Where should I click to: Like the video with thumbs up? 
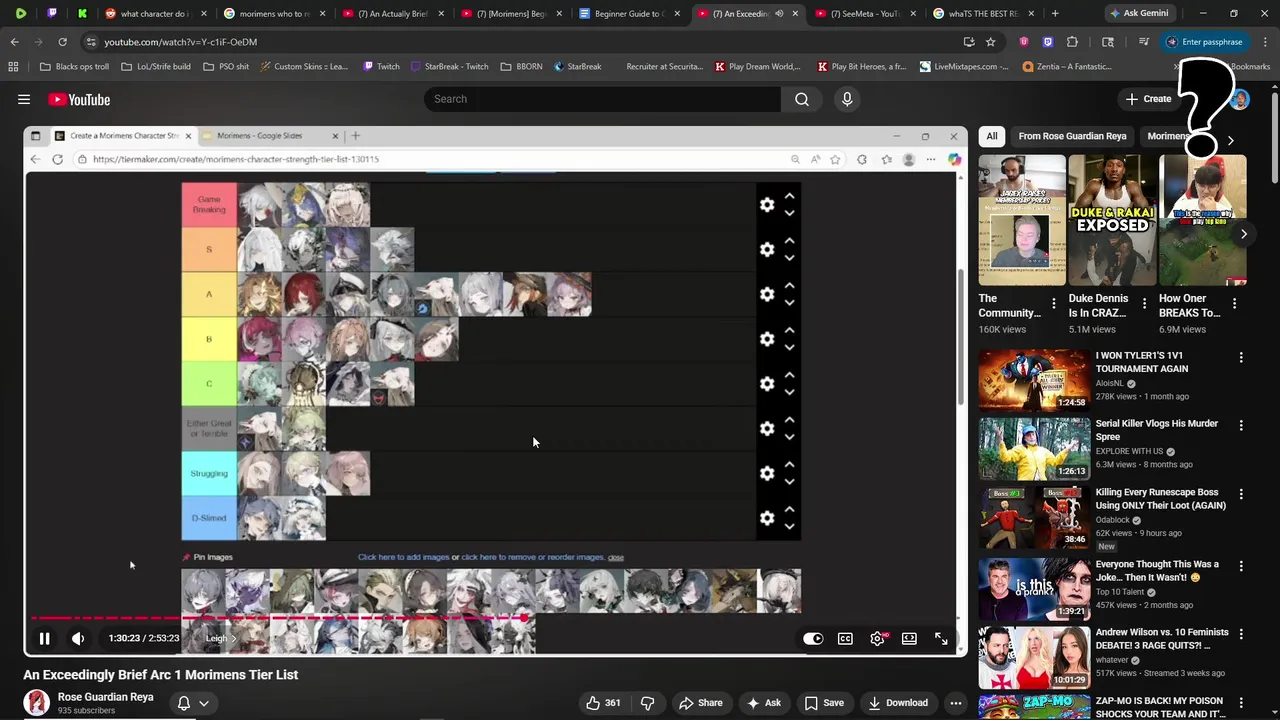603,703
